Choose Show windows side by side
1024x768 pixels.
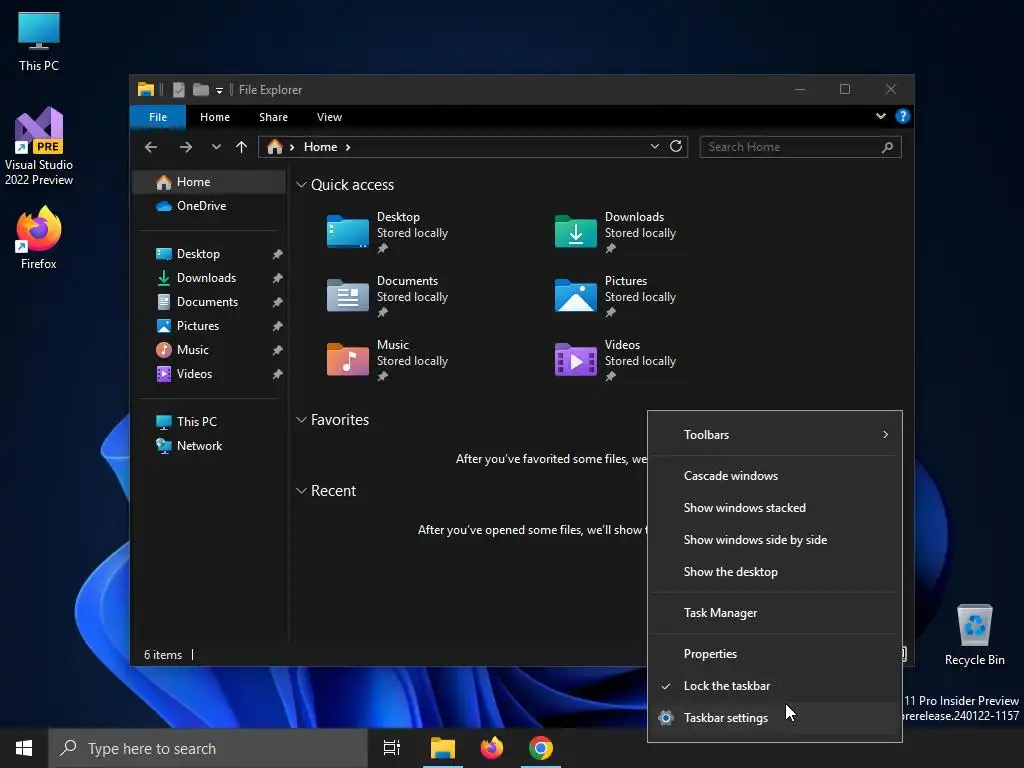tap(775, 540)
